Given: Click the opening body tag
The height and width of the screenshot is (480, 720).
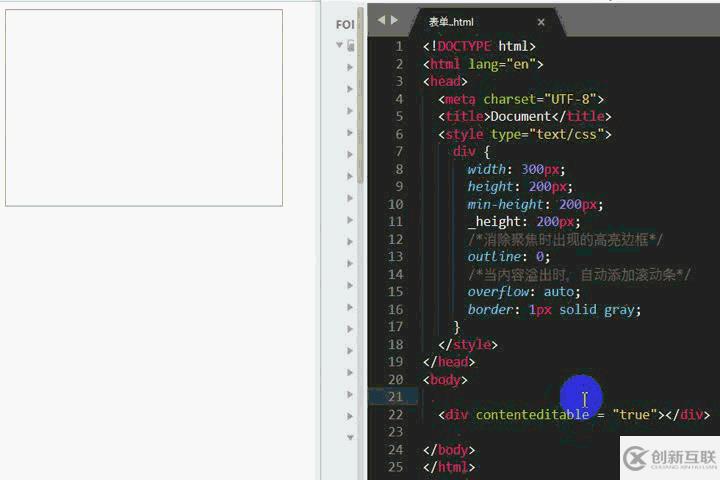Looking at the screenshot, I should tap(445, 380).
